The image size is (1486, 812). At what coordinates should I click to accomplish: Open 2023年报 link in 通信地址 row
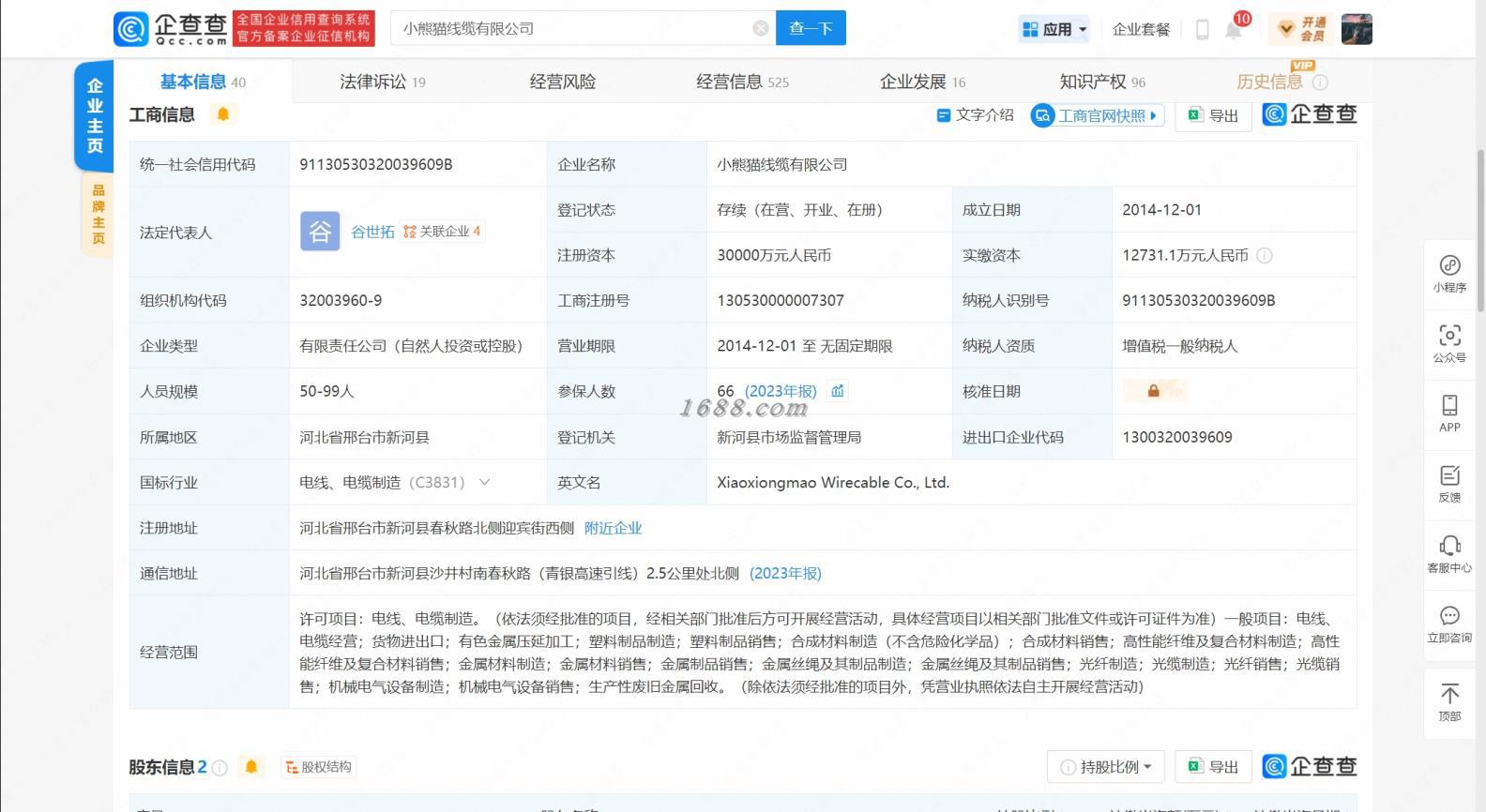pos(785,573)
